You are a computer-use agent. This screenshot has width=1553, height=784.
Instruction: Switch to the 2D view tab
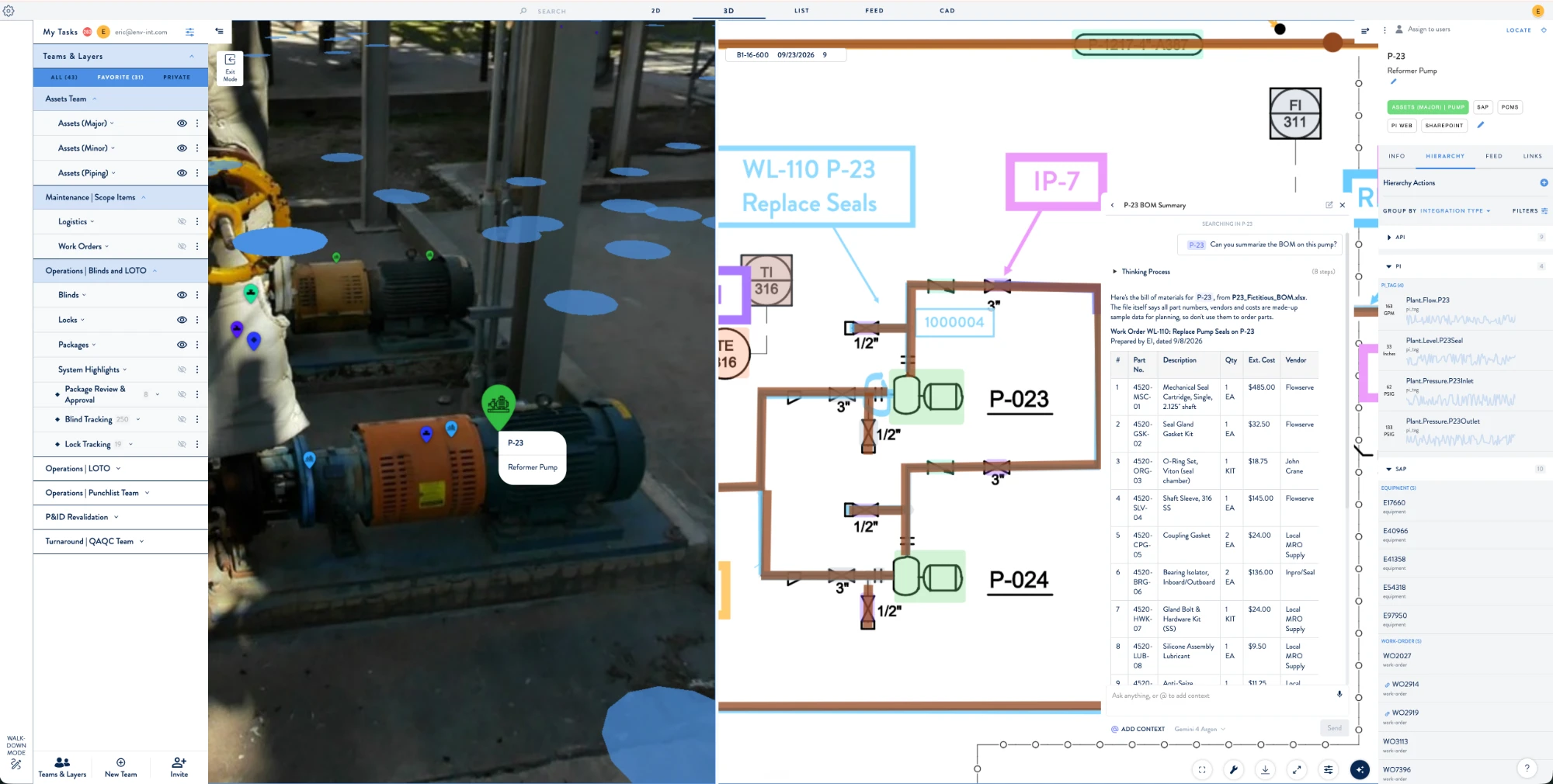click(x=656, y=11)
